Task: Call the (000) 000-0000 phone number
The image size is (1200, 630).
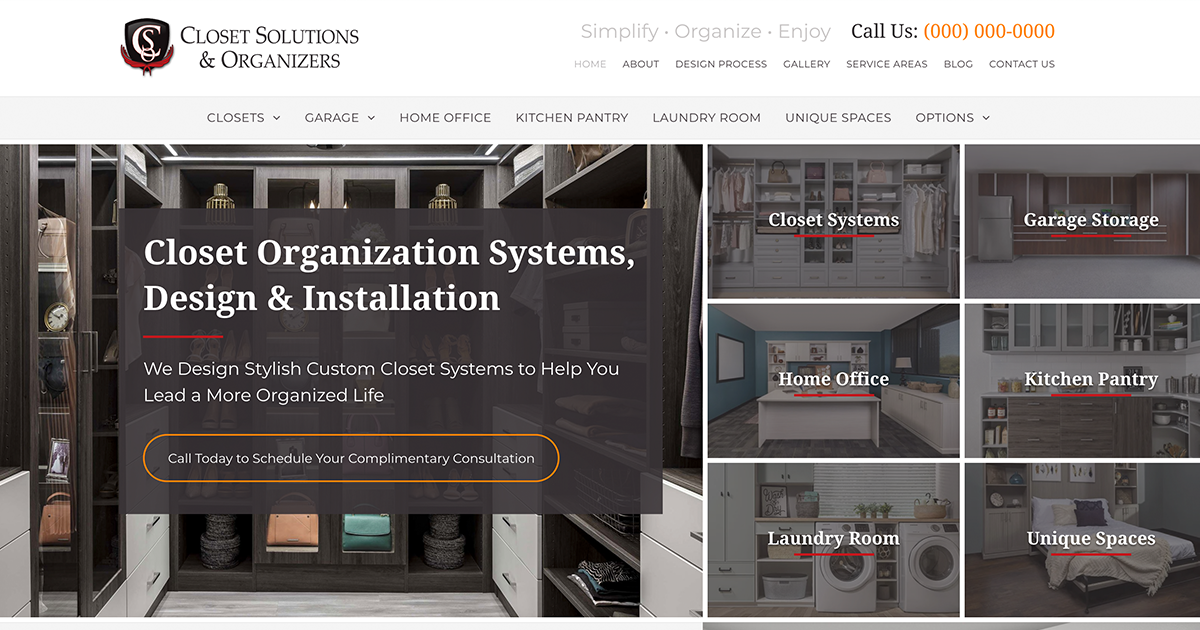Action: [x=989, y=31]
